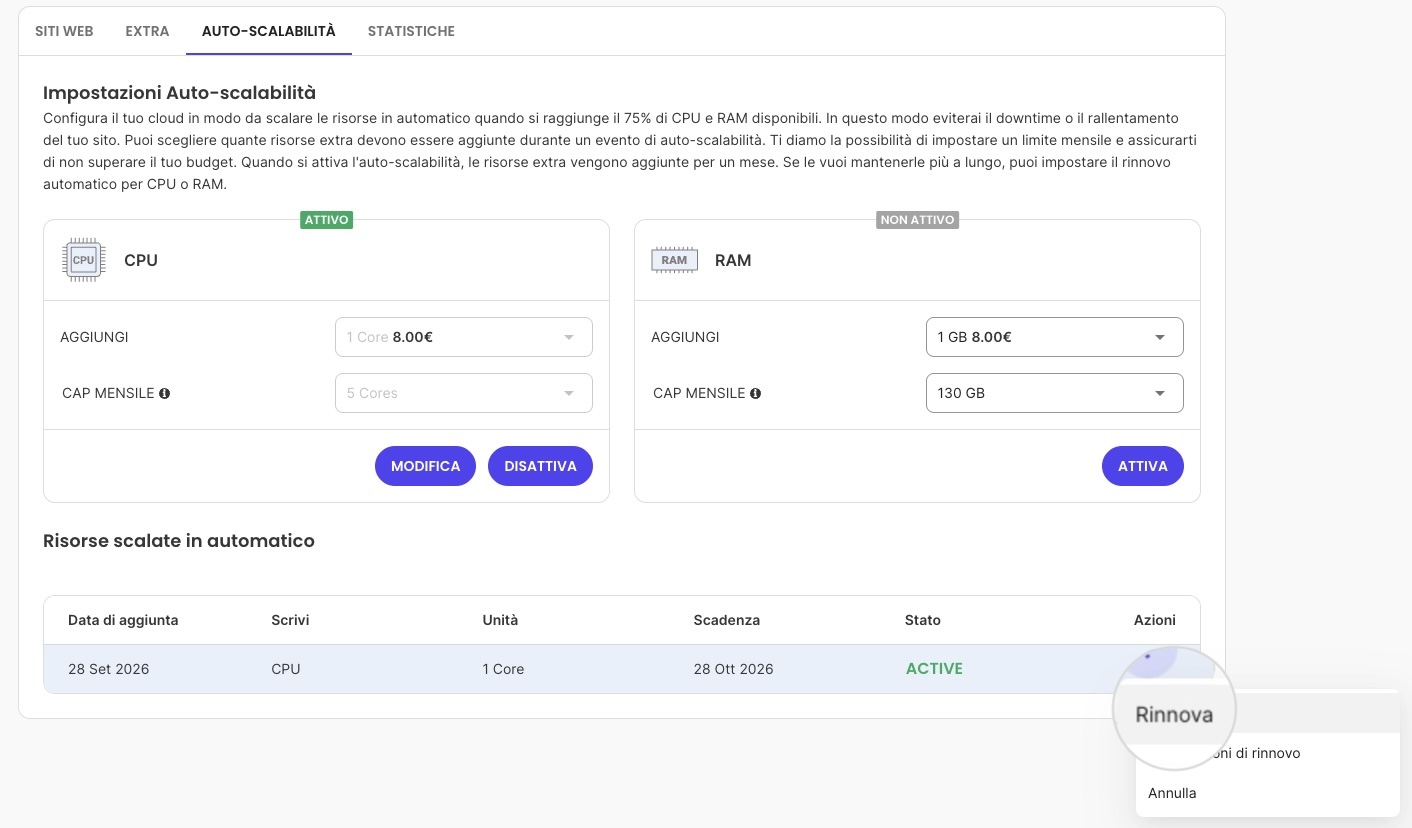Click the 'Stato' column header
Image resolution: width=1412 pixels, height=828 pixels.
pos(922,620)
